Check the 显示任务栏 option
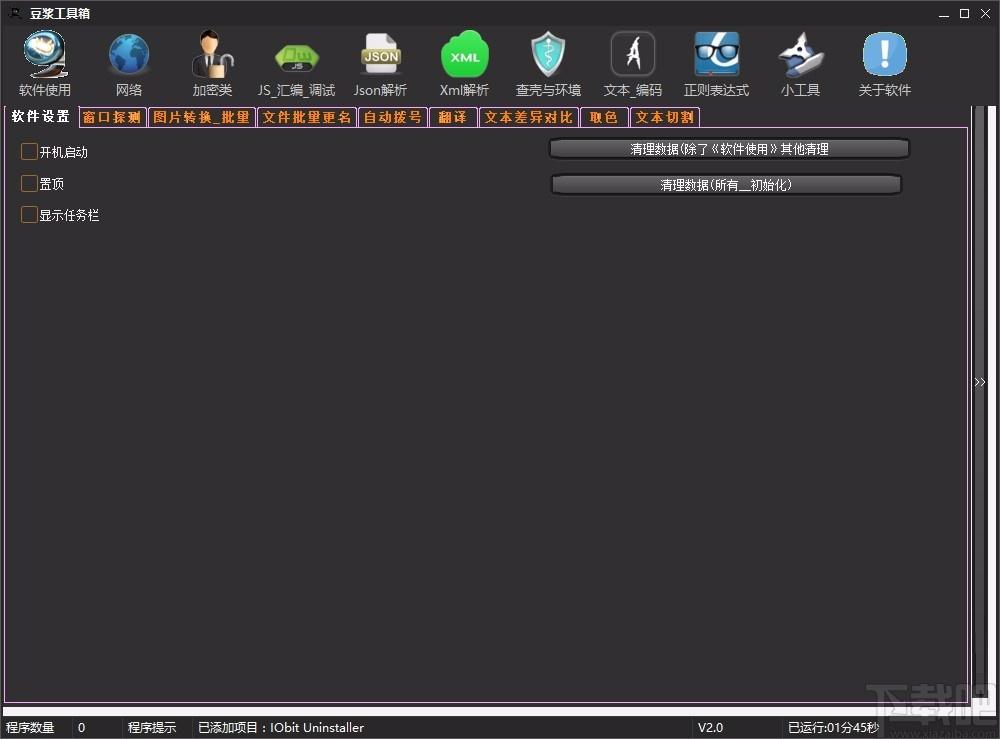 pos(29,215)
